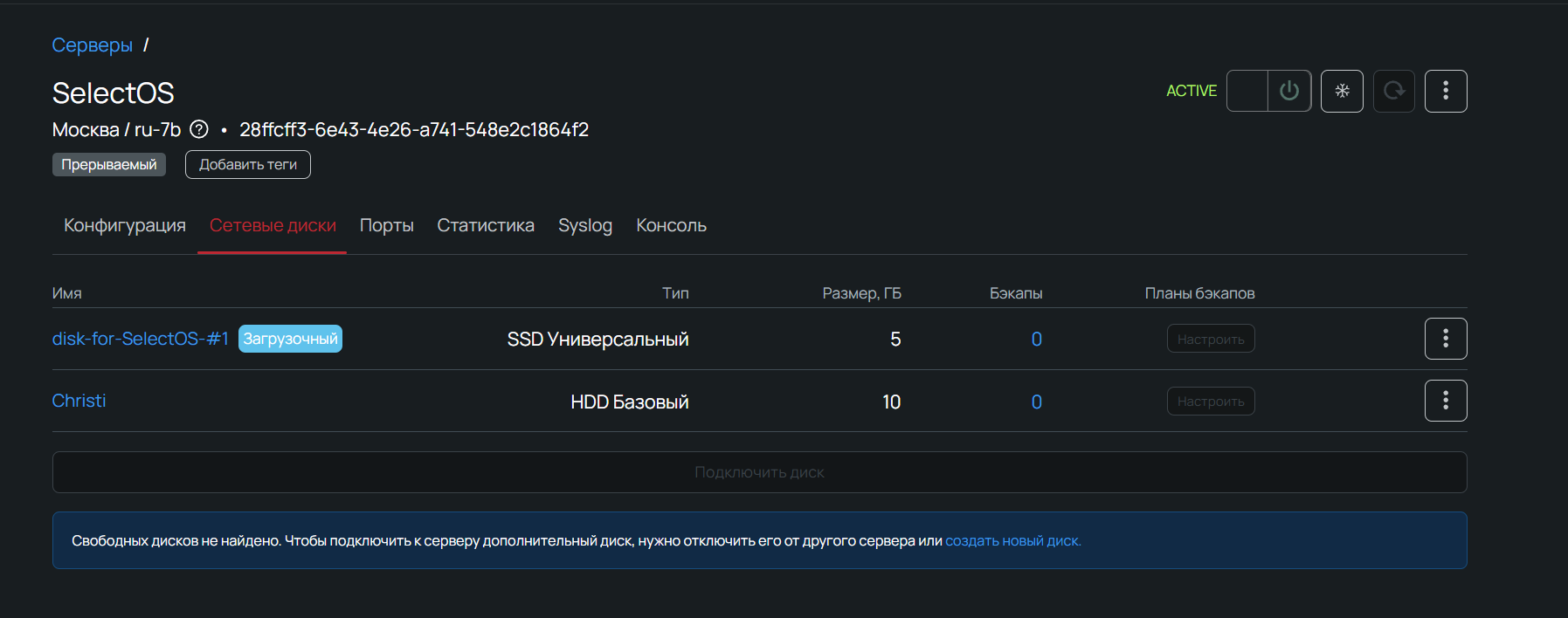The image size is (1568, 618).
Task: Select the Статистика tab
Action: click(486, 225)
